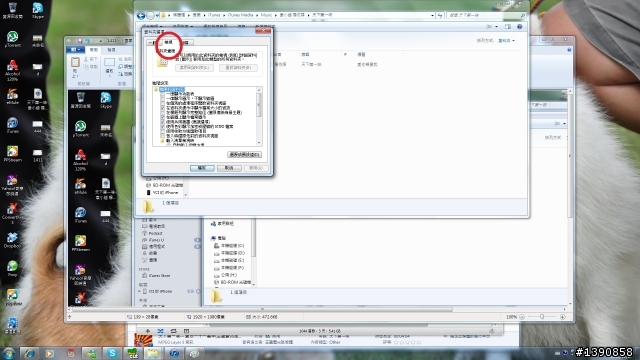Zoom in with Paint's plus button
640x360 pixels.
click(563, 317)
